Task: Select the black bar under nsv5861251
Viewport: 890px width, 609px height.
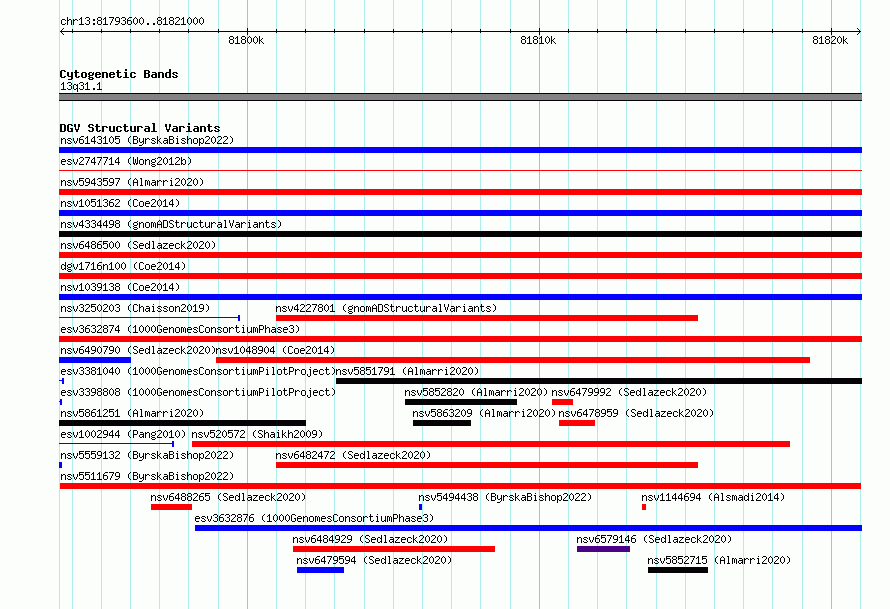Action: point(182,423)
